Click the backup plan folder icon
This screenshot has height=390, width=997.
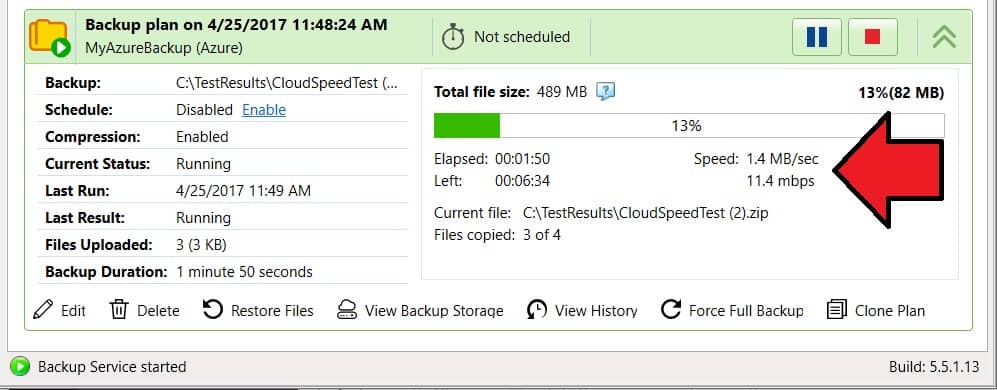50,37
